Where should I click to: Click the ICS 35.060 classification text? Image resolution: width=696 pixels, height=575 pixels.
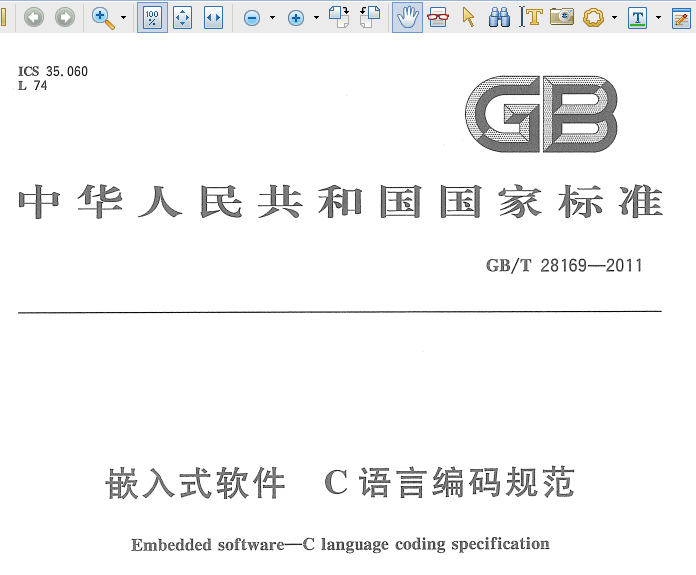tap(53, 71)
